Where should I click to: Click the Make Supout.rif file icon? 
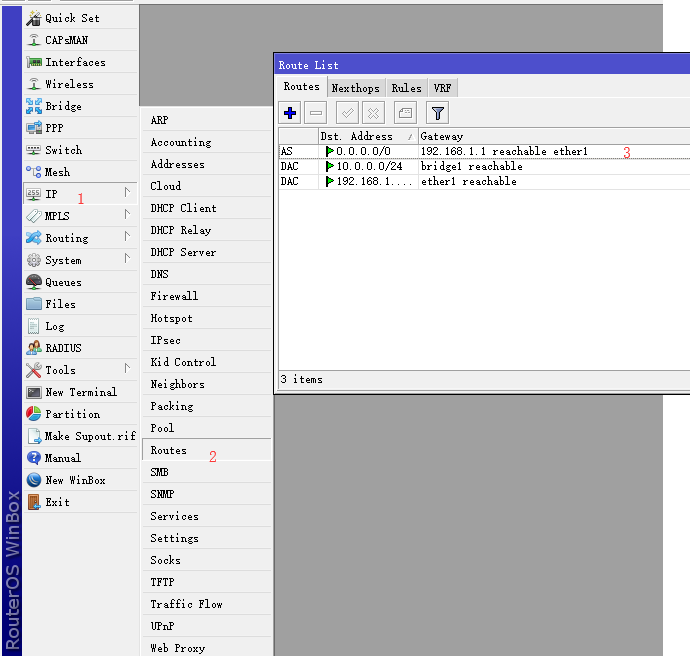coord(34,436)
